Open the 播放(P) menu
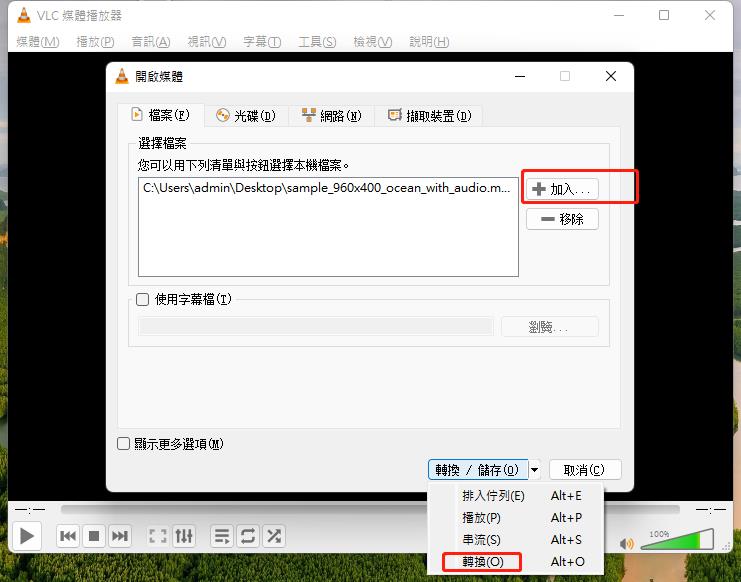The width and height of the screenshot is (741, 582). click(95, 42)
